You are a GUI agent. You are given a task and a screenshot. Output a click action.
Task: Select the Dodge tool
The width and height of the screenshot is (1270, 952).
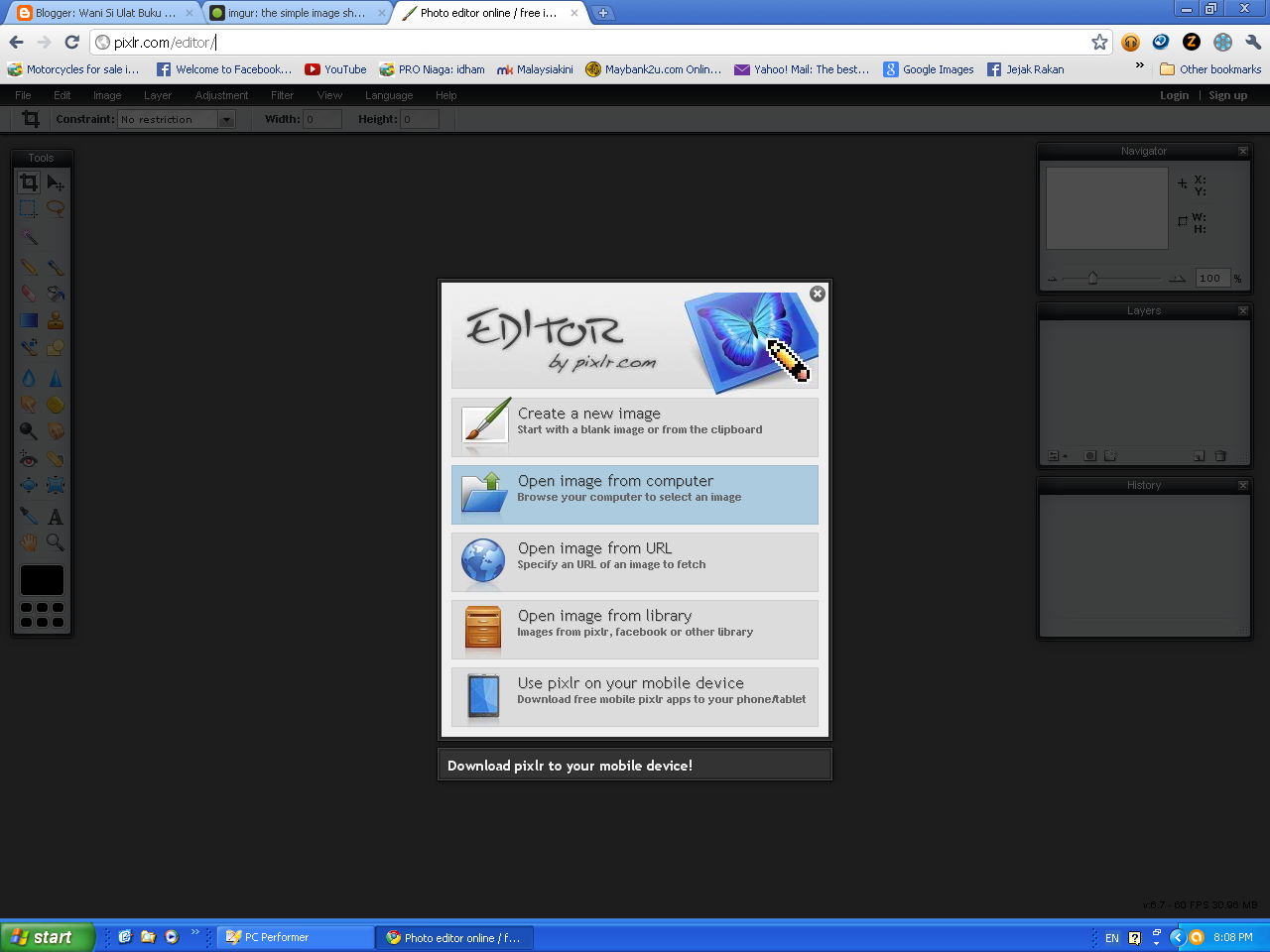coord(29,431)
